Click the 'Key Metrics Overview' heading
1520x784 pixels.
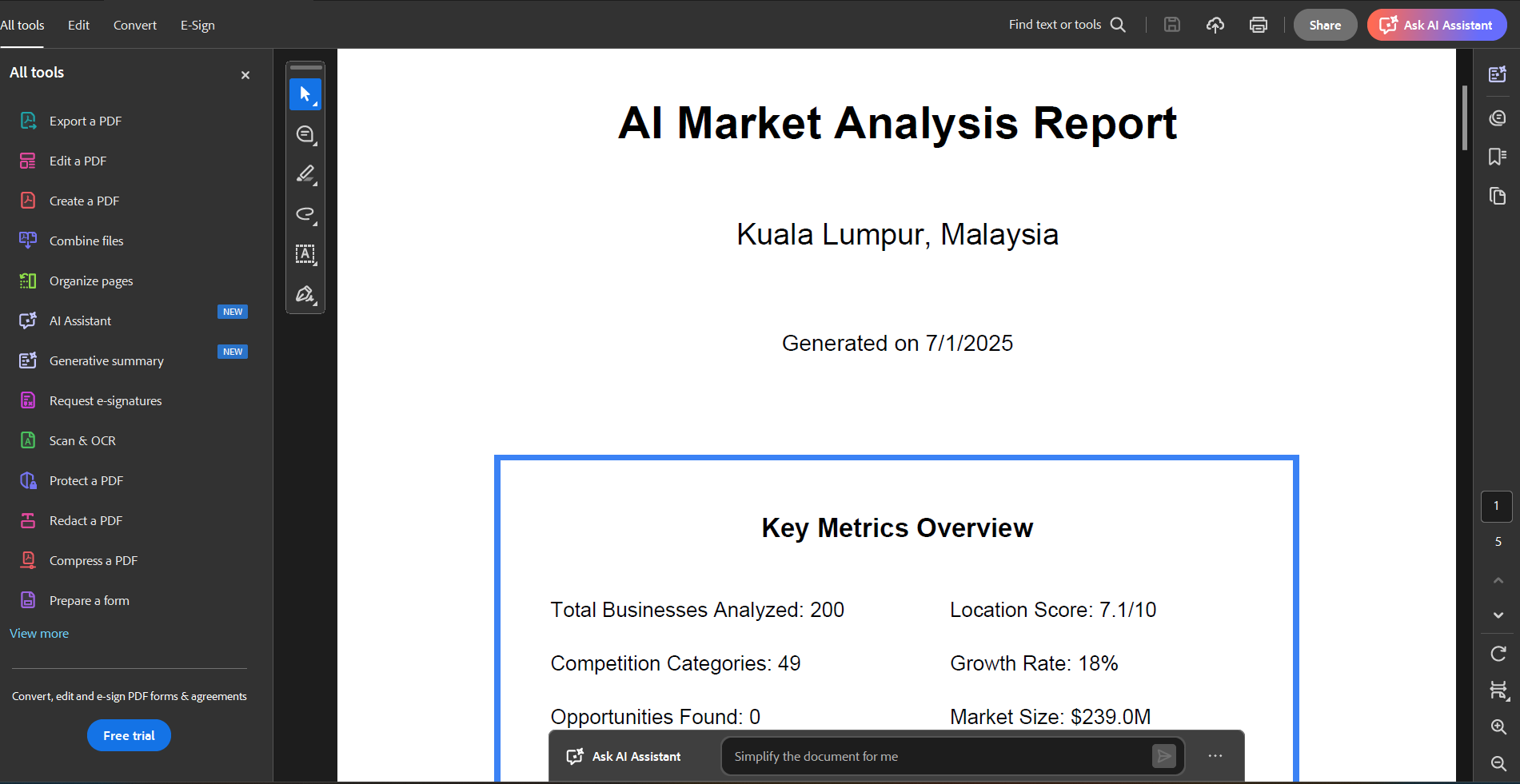click(x=897, y=527)
